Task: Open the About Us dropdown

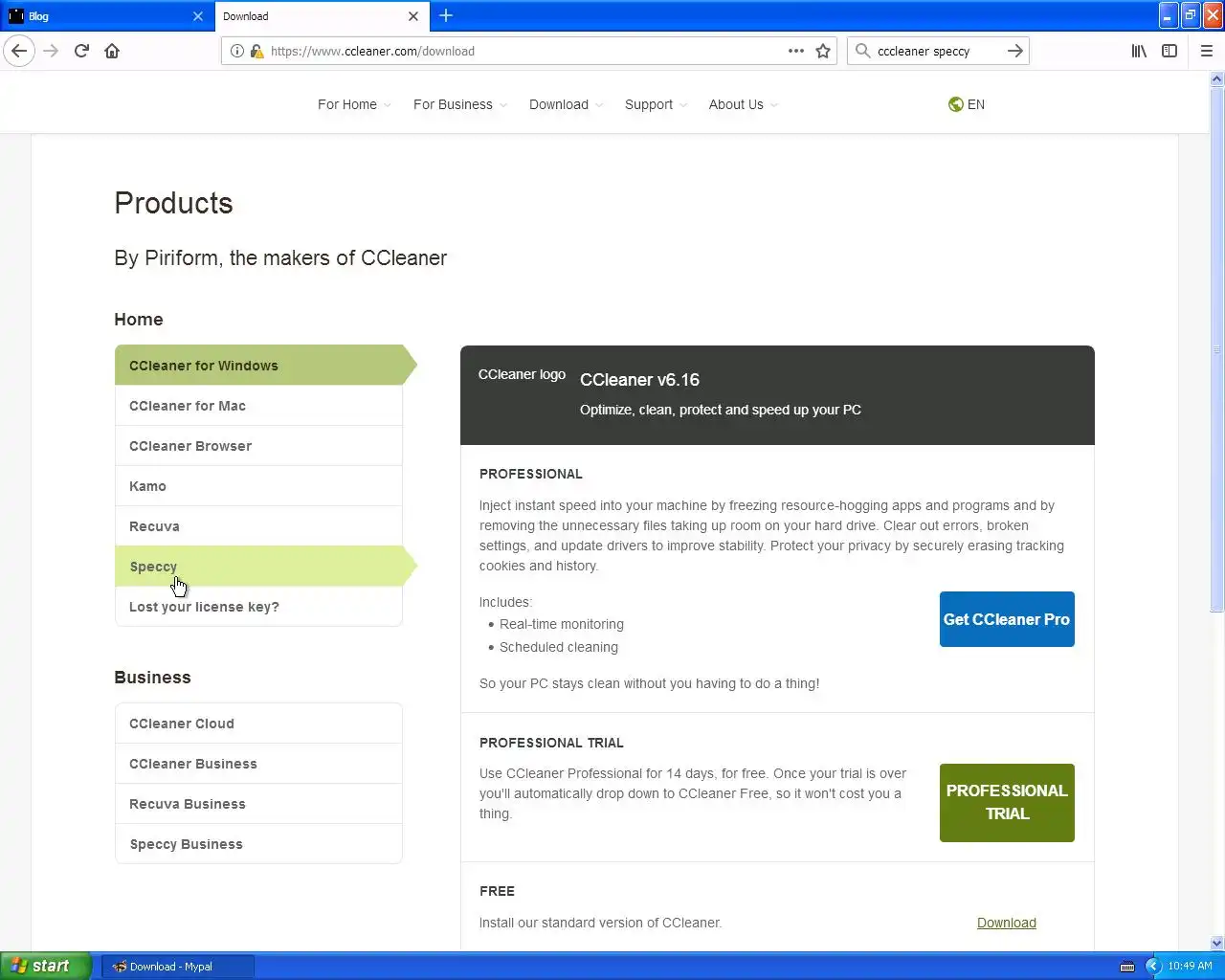Action: click(x=744, y=104)
